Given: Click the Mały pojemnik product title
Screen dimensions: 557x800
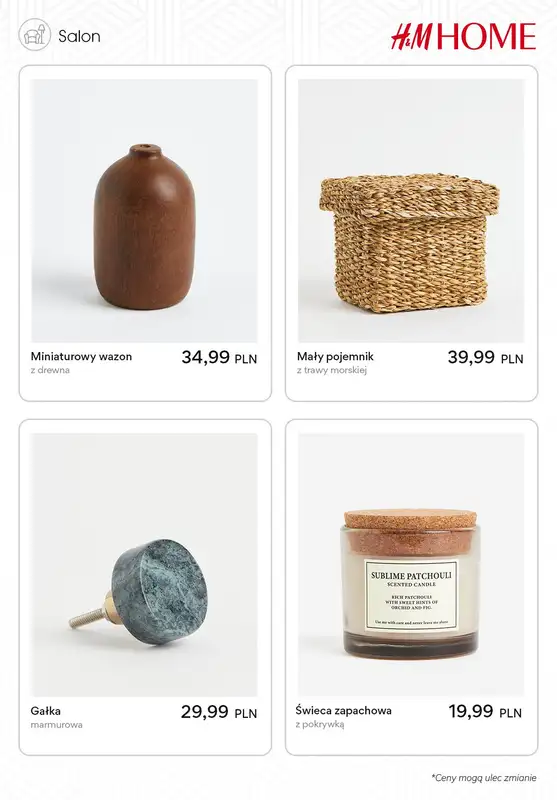Looking at the screenshot, I should 335,357.
